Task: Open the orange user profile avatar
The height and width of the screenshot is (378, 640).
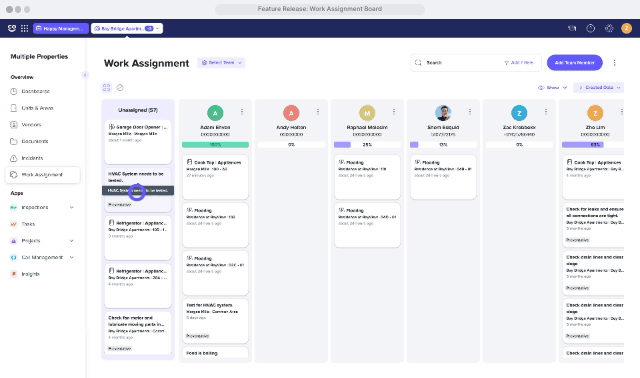Action: coord(627,28)
